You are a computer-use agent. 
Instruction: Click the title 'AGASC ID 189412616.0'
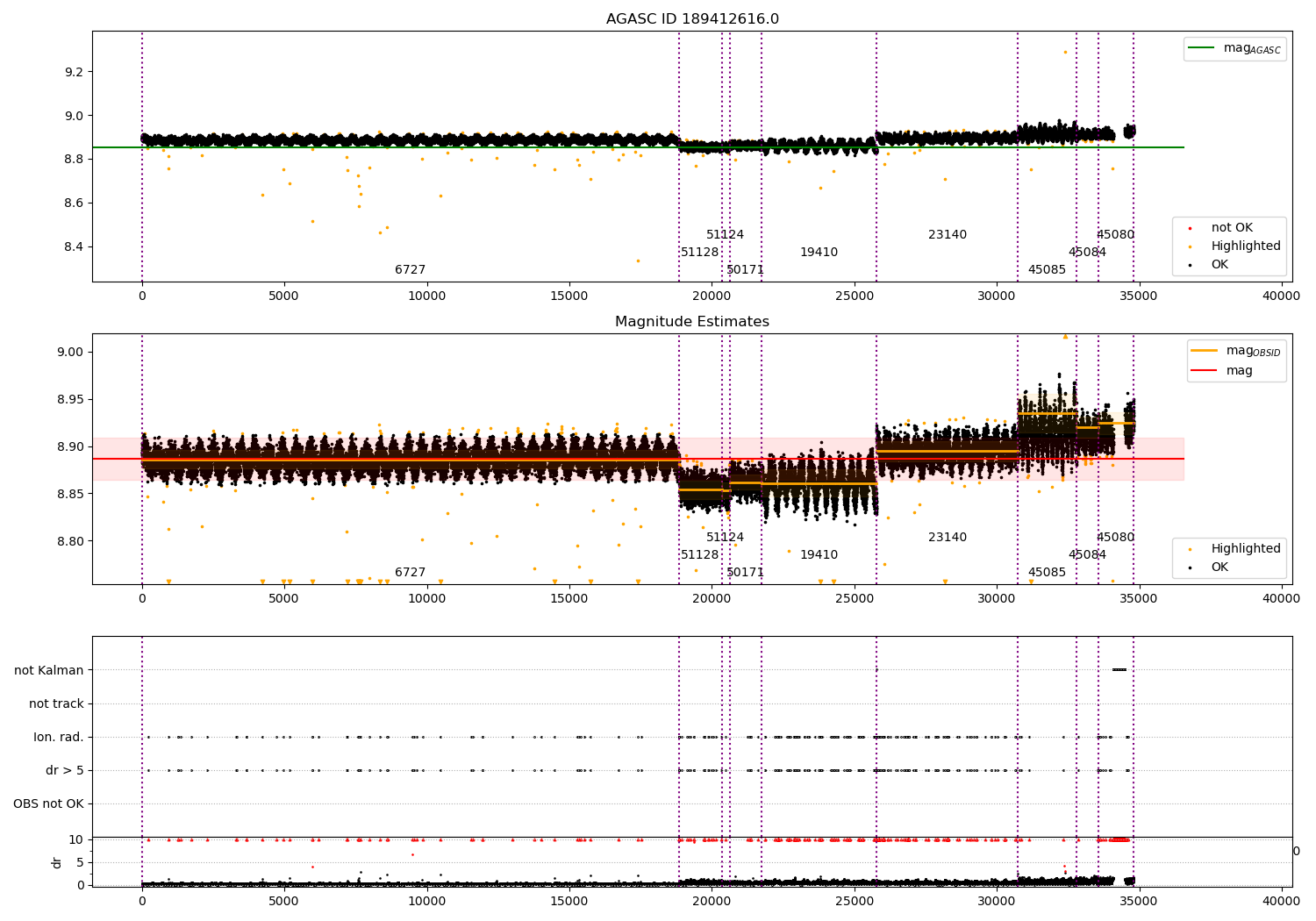tap(692, 19)
